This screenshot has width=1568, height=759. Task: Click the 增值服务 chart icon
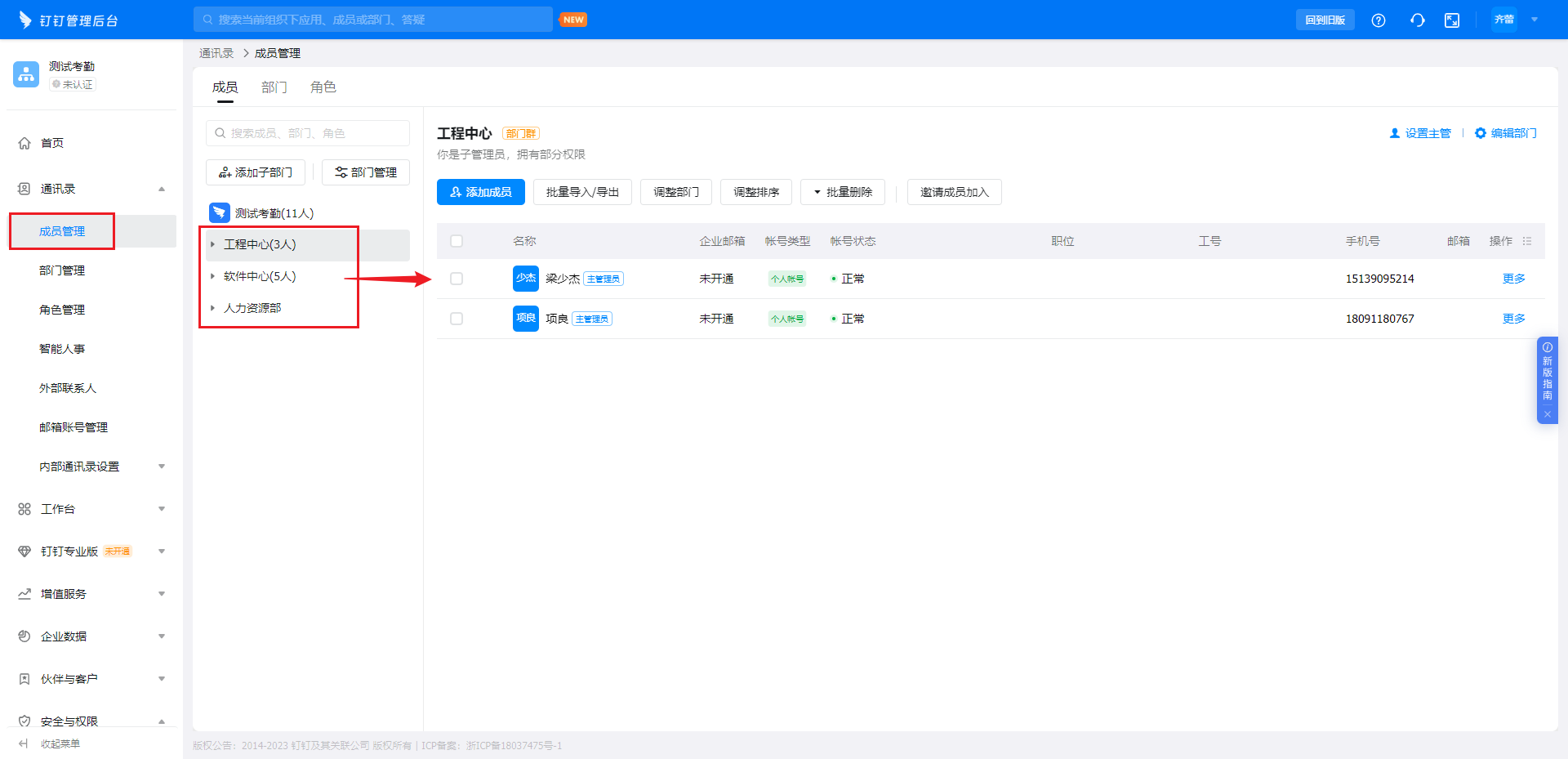coord(24,594)
